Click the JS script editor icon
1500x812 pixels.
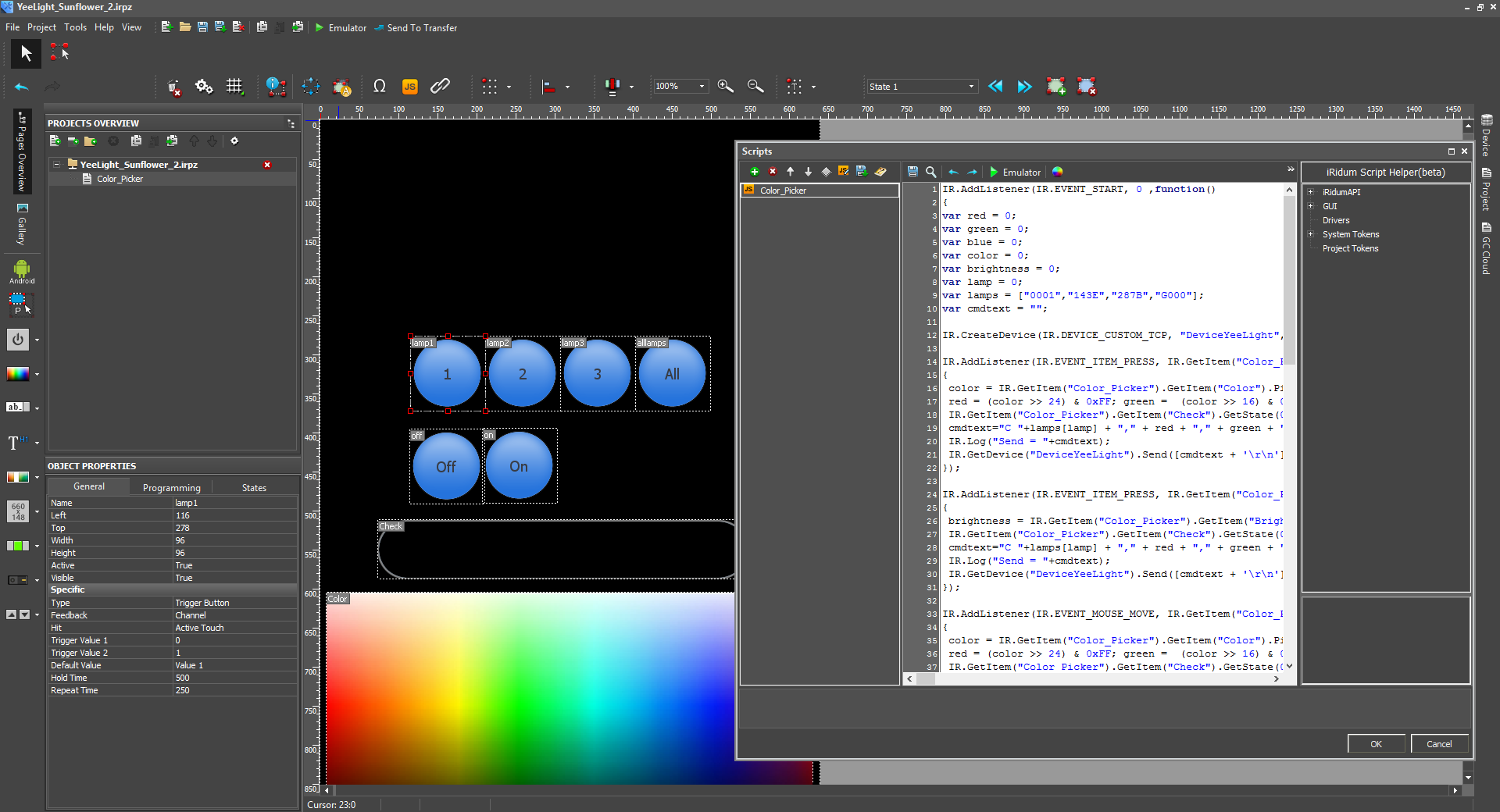coord(409,87)
